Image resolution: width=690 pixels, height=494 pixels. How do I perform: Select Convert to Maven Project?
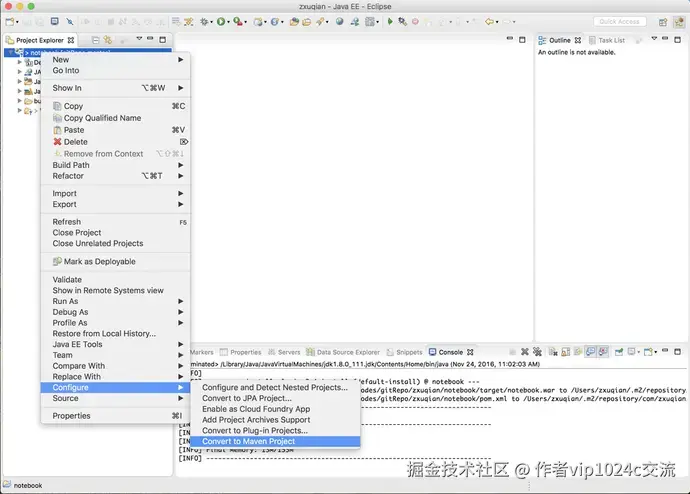point(275,441)
